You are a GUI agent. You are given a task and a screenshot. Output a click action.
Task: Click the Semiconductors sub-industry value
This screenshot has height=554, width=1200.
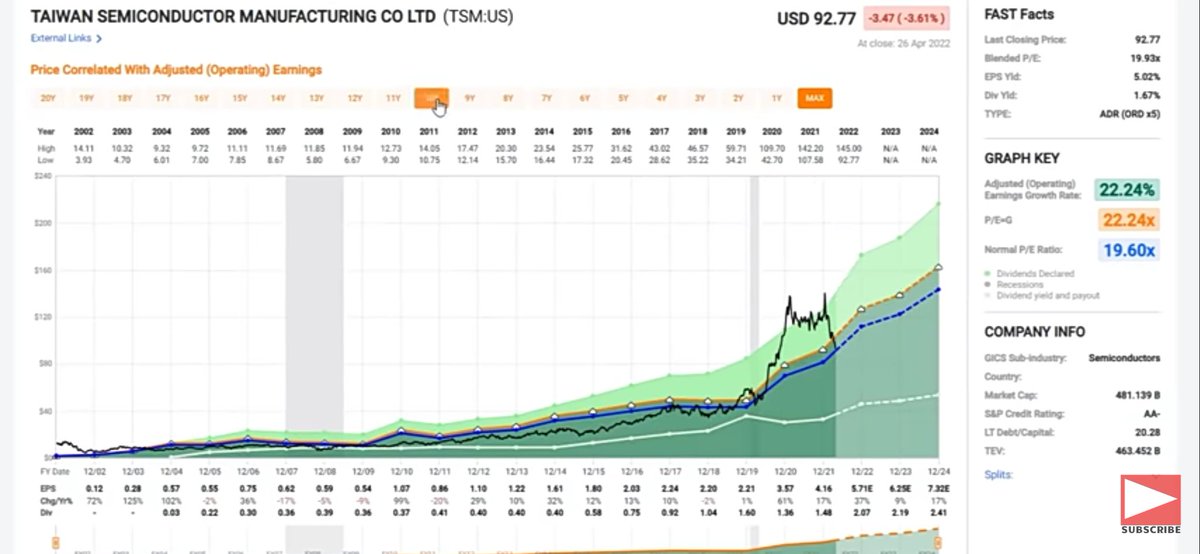1126,358
